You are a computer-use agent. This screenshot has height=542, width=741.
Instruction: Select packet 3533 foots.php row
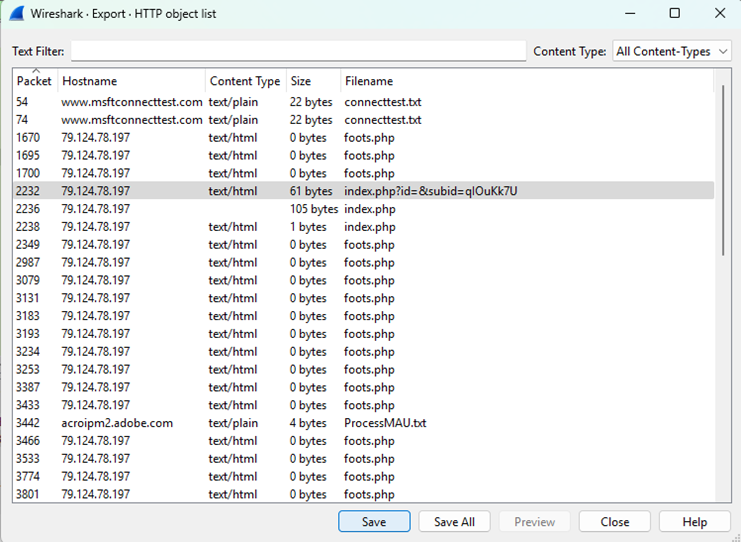tap(363, 459)
